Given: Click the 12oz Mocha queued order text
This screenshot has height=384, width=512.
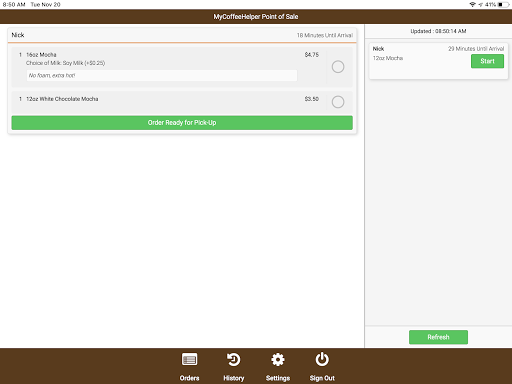Looking at the screenshot, I should coord(388,58).
